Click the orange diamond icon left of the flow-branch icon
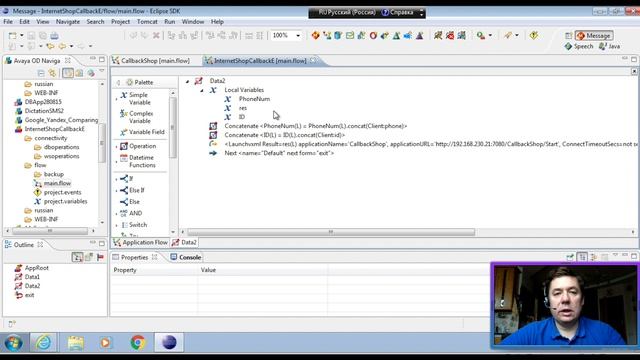Image resolution: width=640 pixels, height=360 pixels. (316, 36)
